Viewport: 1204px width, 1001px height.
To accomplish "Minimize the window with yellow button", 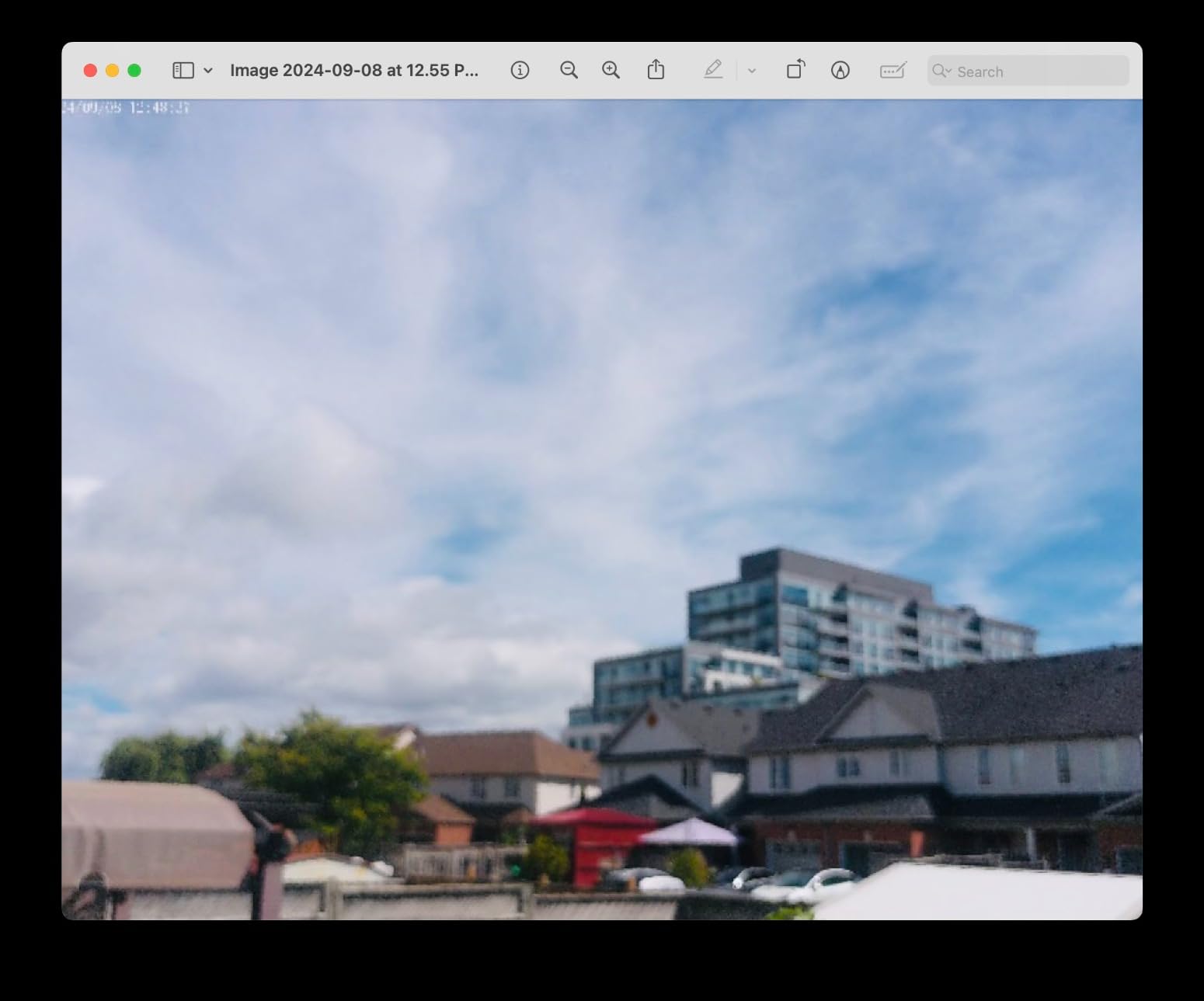I will pos(112,71).
